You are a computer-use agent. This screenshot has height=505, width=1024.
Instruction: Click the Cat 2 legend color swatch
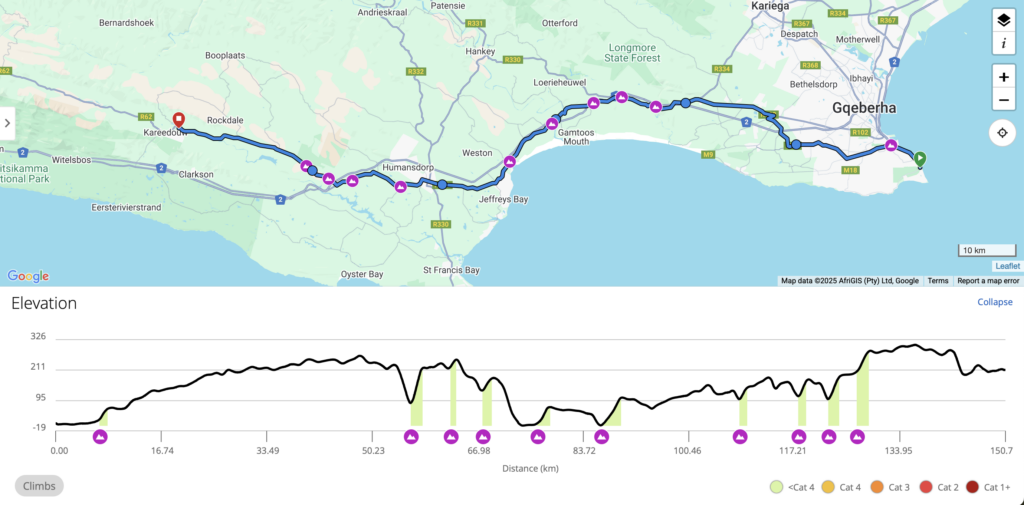pos(927,487)
